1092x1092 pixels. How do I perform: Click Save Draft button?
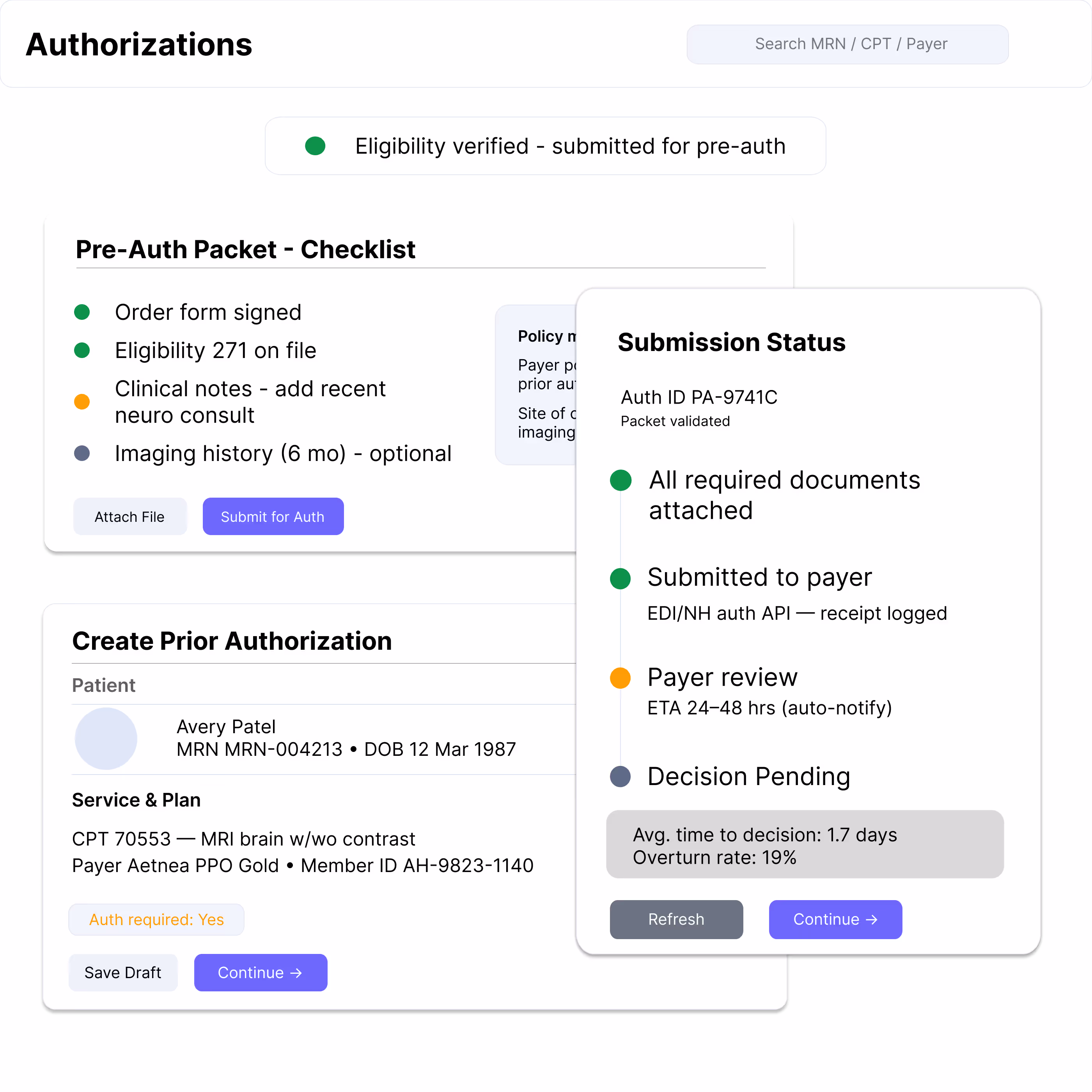tap(122, 972)
